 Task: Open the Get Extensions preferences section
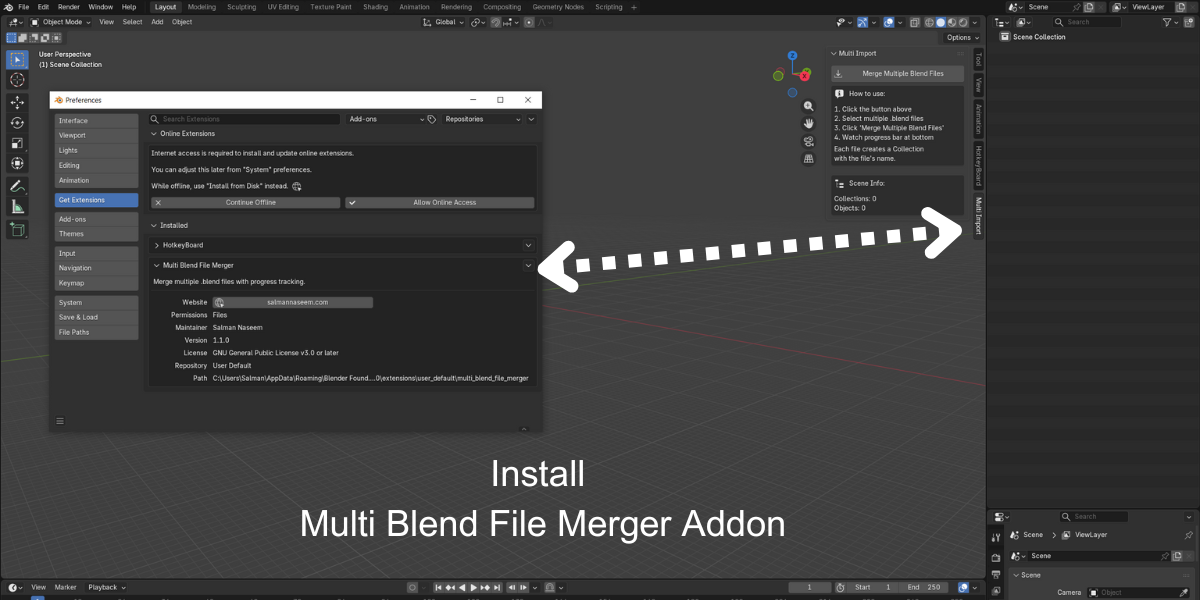tap(97, 200)
